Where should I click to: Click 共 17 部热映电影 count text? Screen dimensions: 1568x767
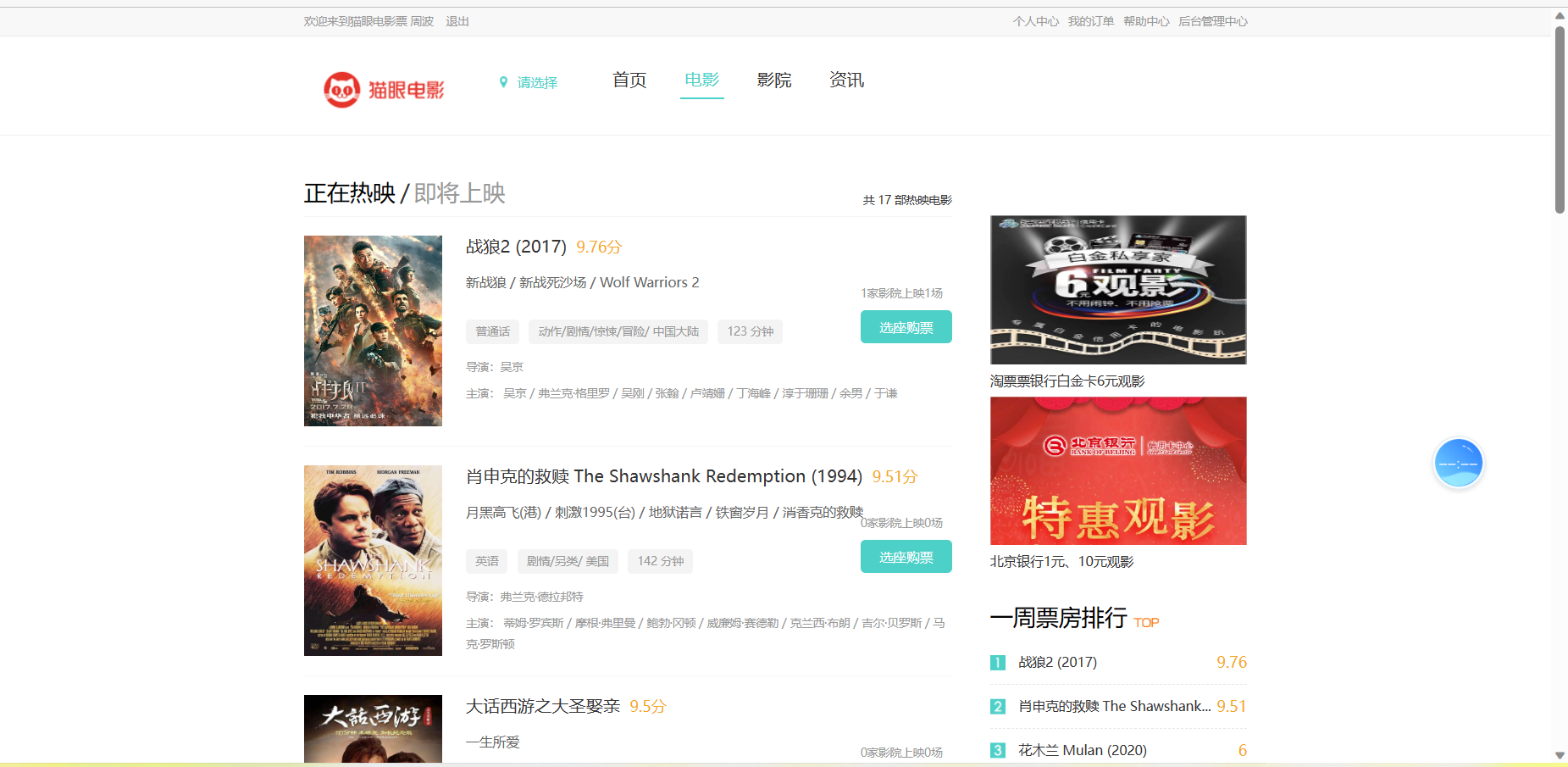(907, 200)
